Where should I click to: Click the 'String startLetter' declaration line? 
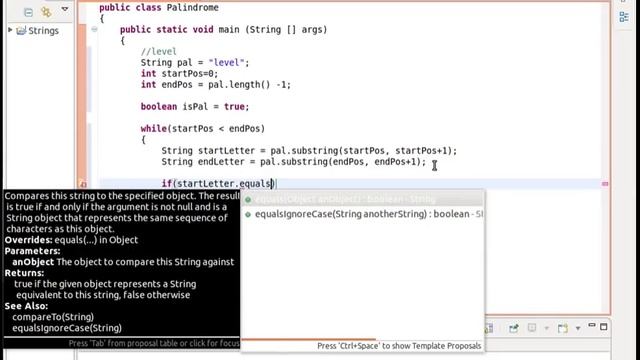(x=309, y=151)
